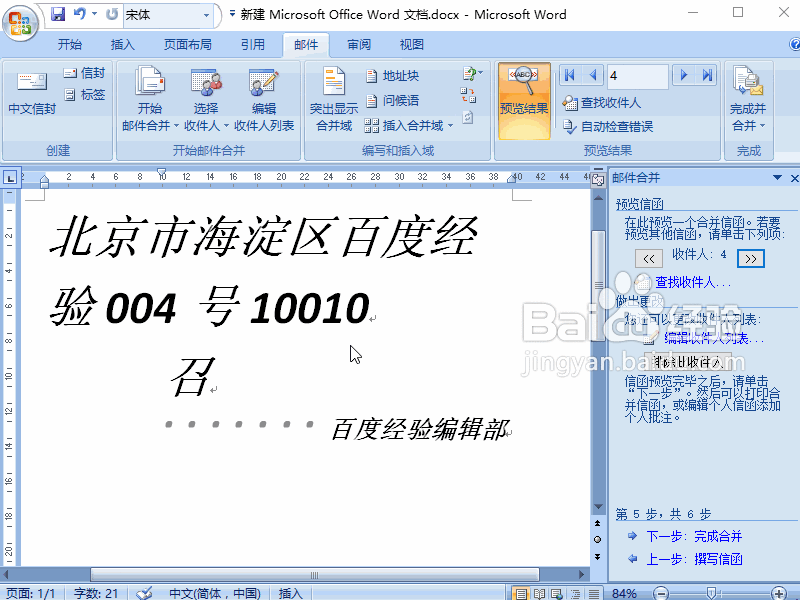Save document with floppy disk icon
800x600 pixels.
[58, 14]
